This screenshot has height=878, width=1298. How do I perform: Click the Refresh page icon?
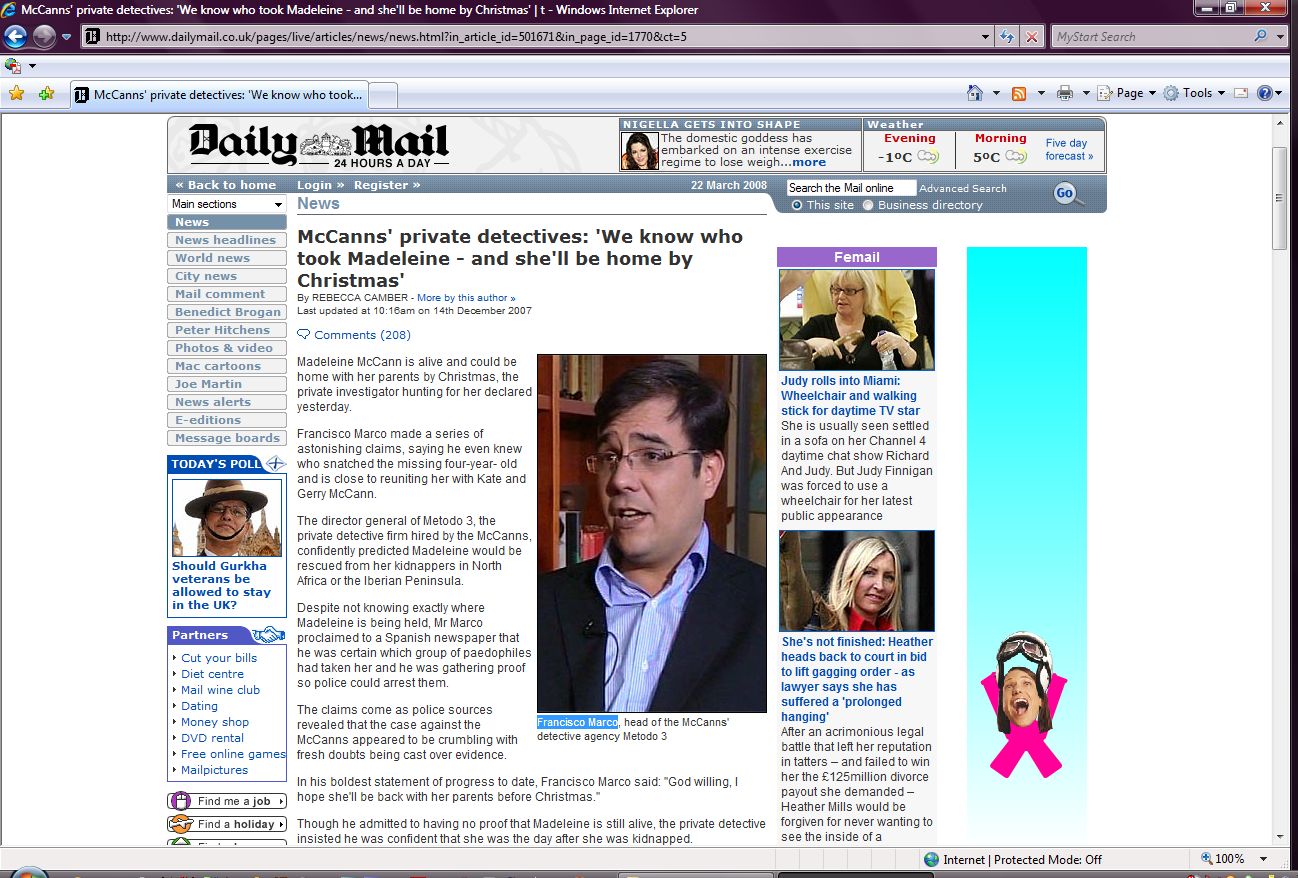[x=1008, y=37]
